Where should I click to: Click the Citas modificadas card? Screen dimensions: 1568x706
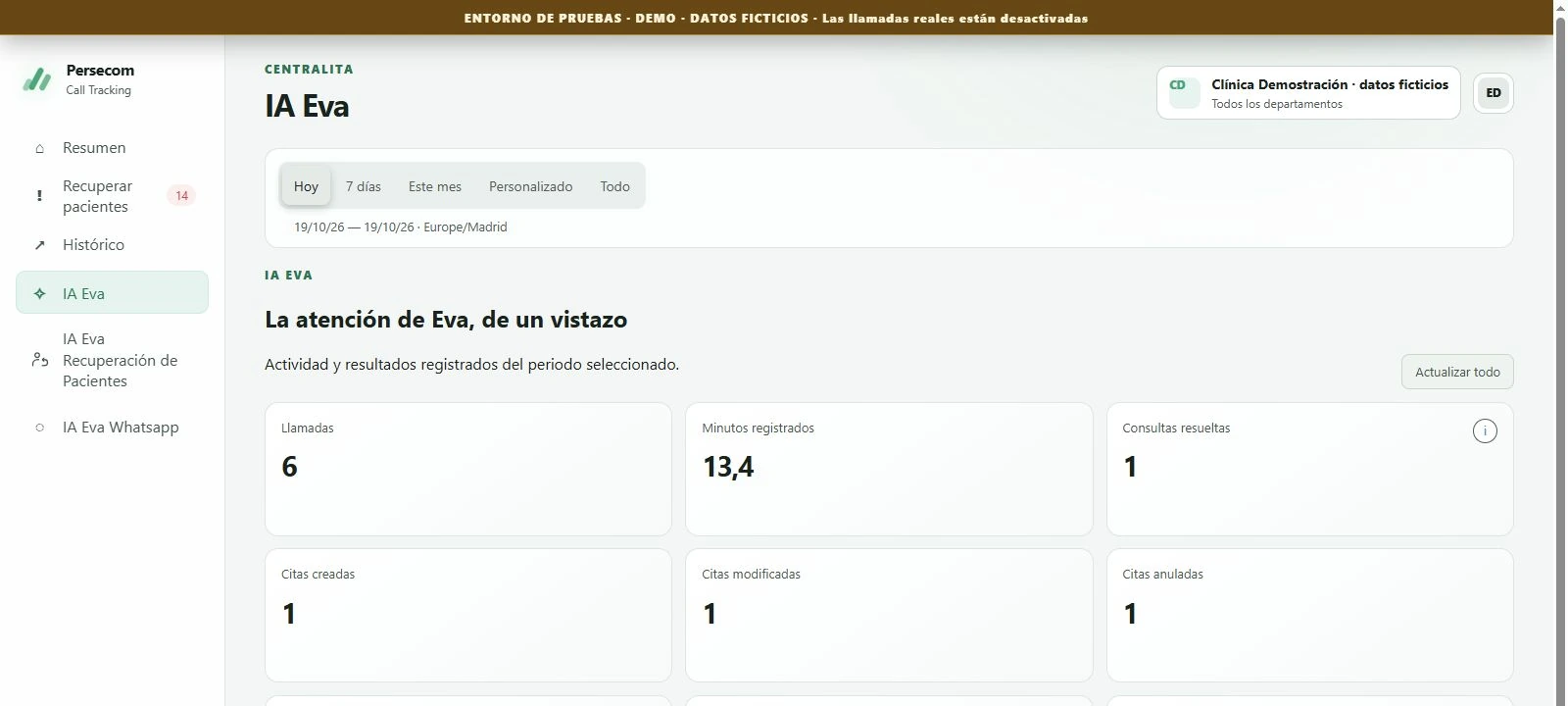[x=889, y=615]
